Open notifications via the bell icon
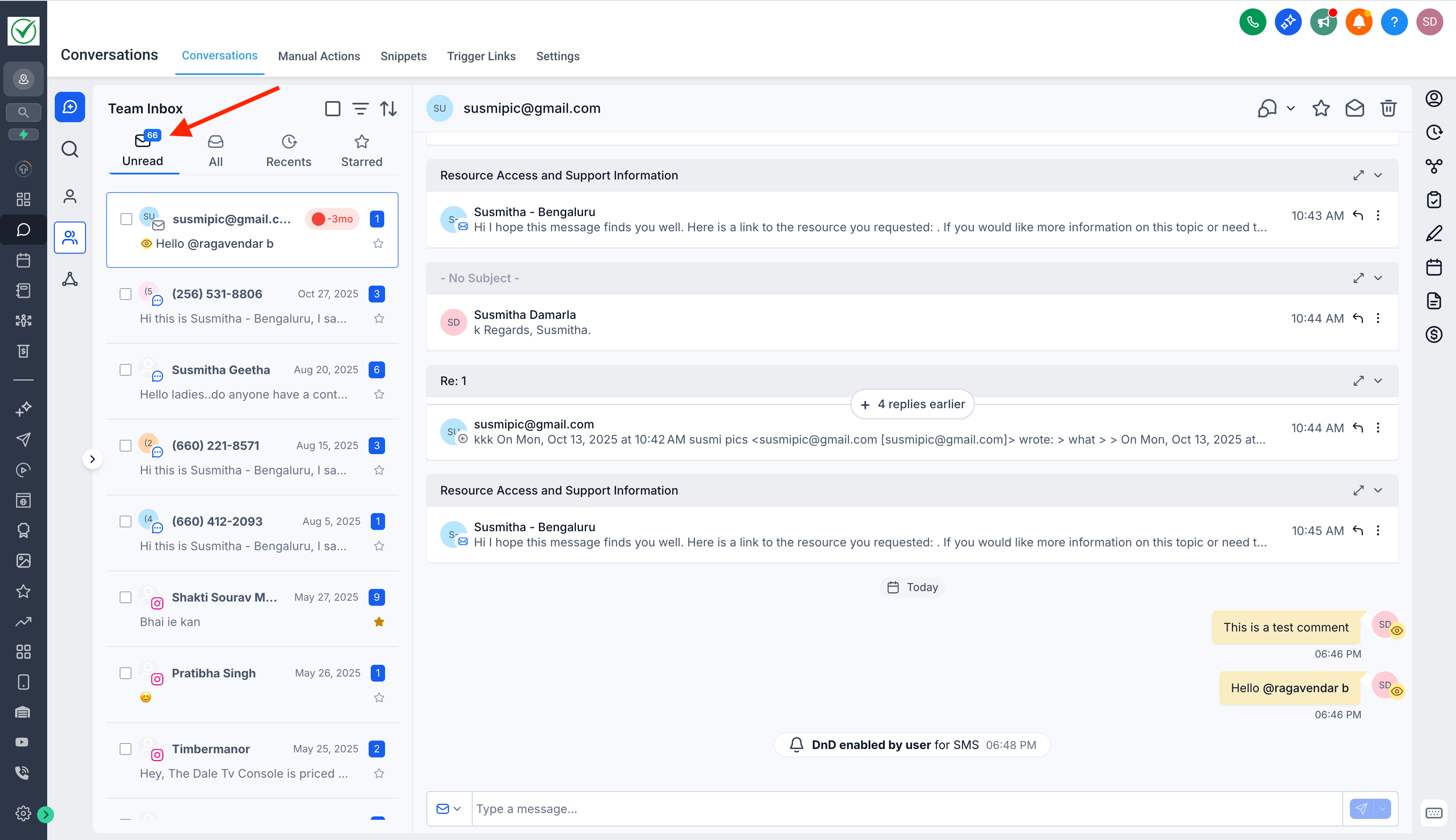The image size is (1456, 840). click(1359, 21)
